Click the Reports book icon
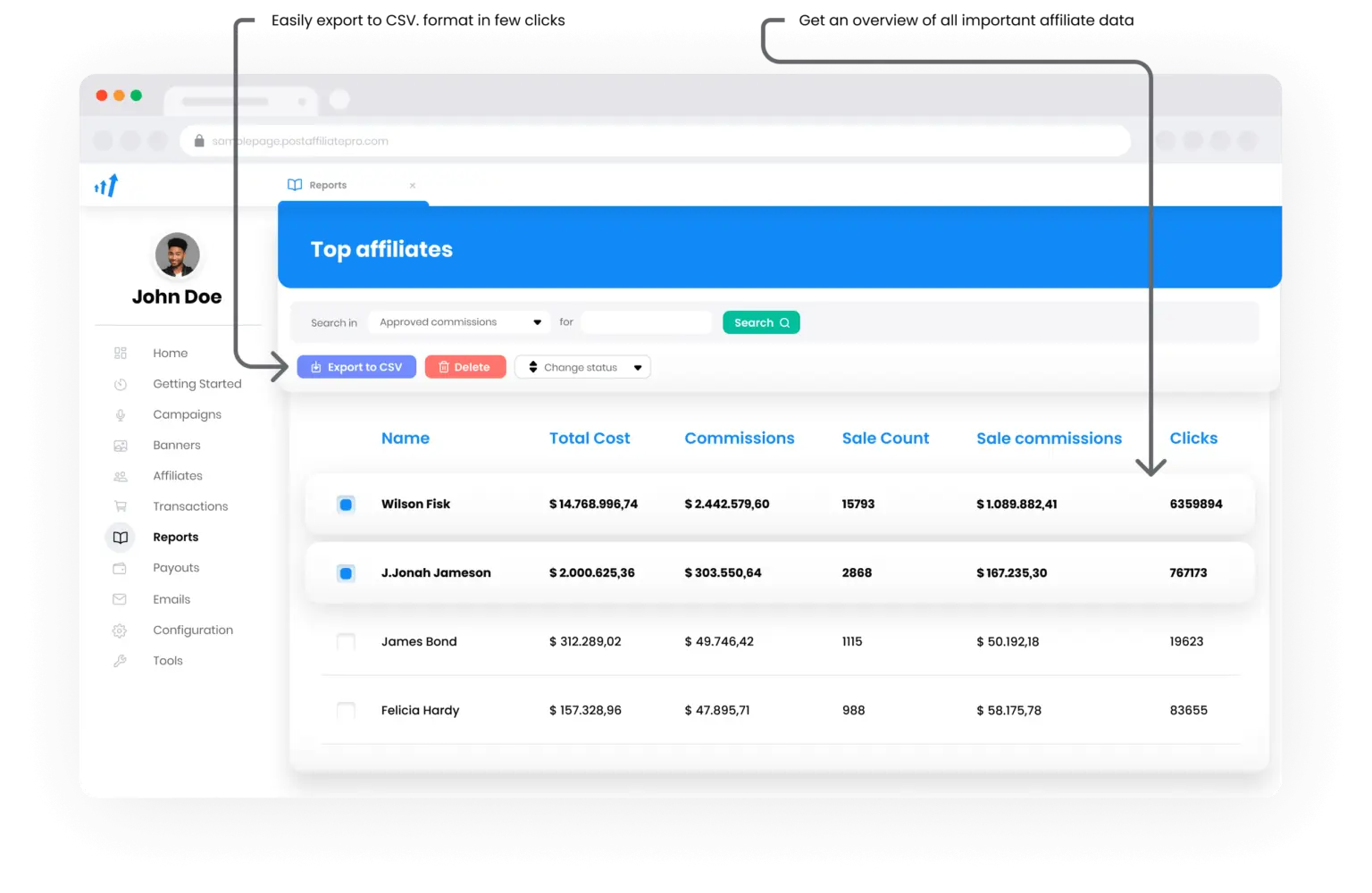The width and height of the screenshot is (1372, 893). coord(120,537)
